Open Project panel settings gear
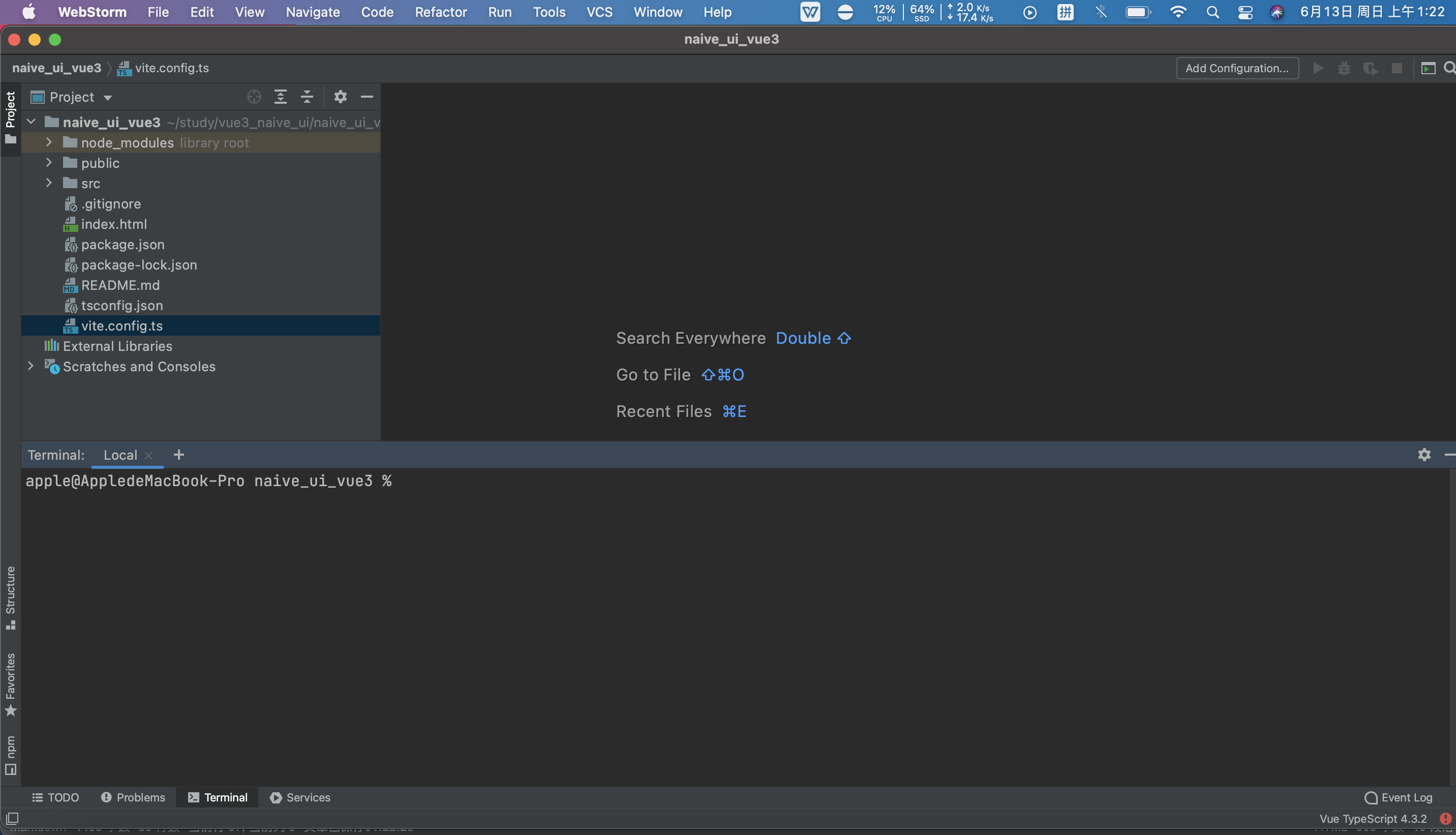The height and width of the screenshot is (835, 1456). coord(341,97)
